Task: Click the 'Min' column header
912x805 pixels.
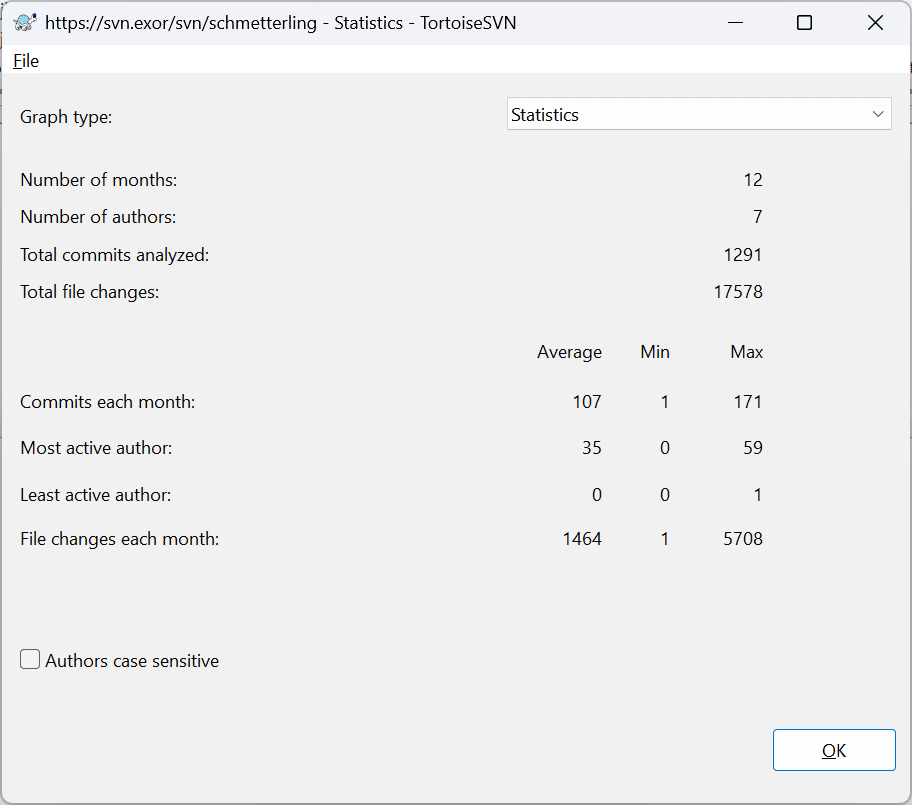Action: click(655, 352)
